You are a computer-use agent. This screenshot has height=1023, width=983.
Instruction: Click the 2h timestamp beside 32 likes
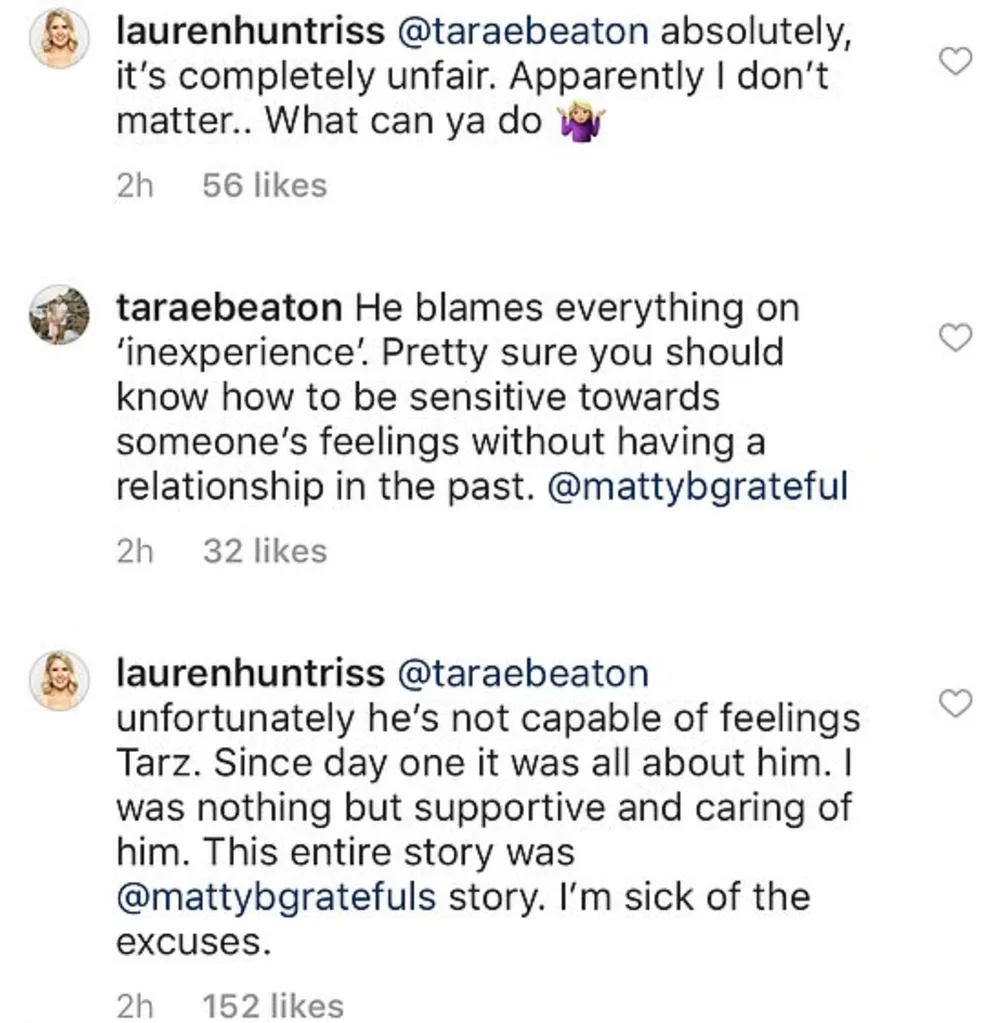[135, 551]
